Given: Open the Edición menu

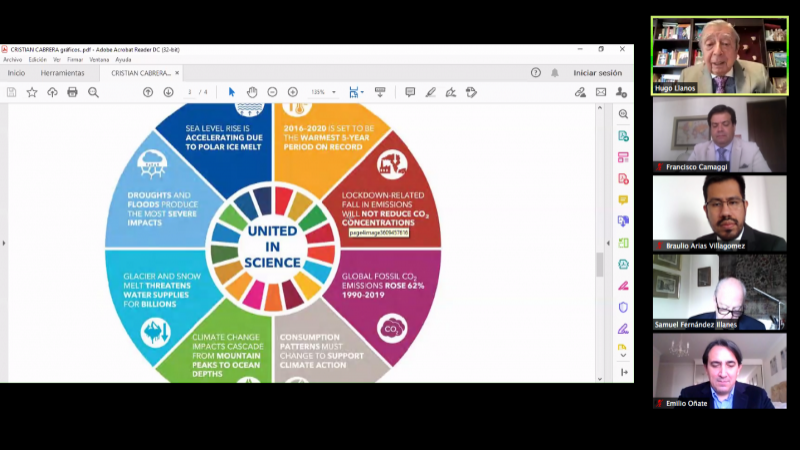Looking at the screenshot, I should [38, 60].
